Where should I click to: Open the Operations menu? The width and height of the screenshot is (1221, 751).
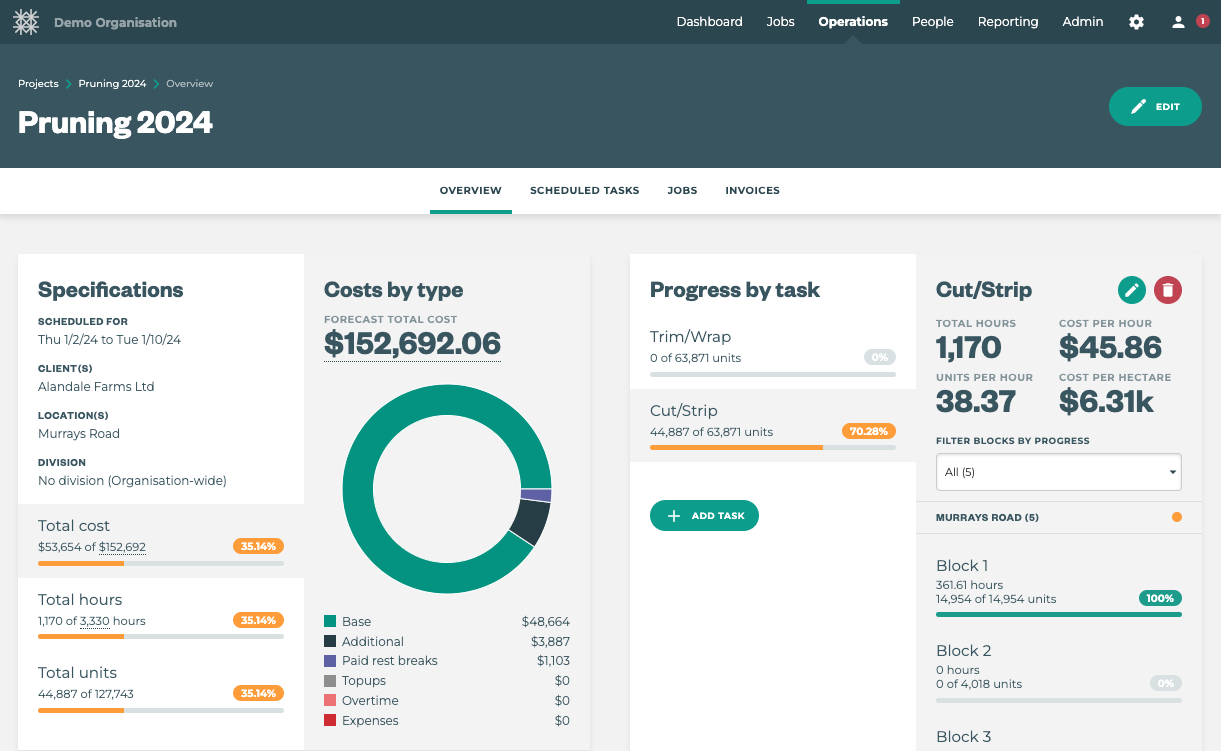pyautogui.click(x=852, y=22)
